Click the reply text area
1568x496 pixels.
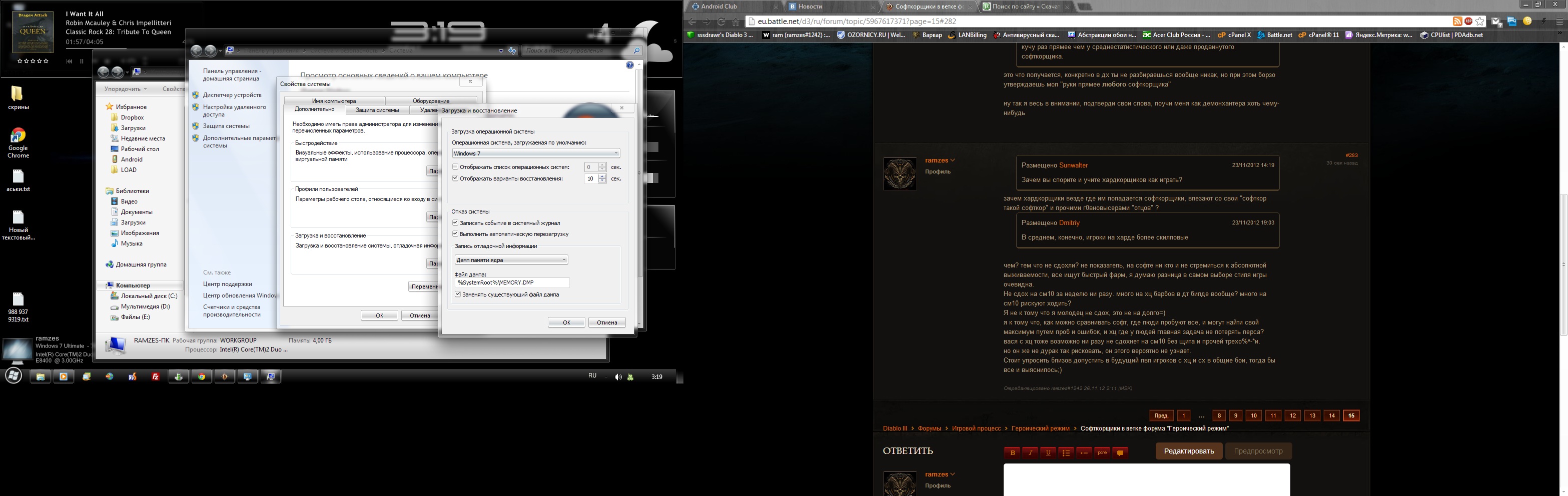pos(1147,480)
